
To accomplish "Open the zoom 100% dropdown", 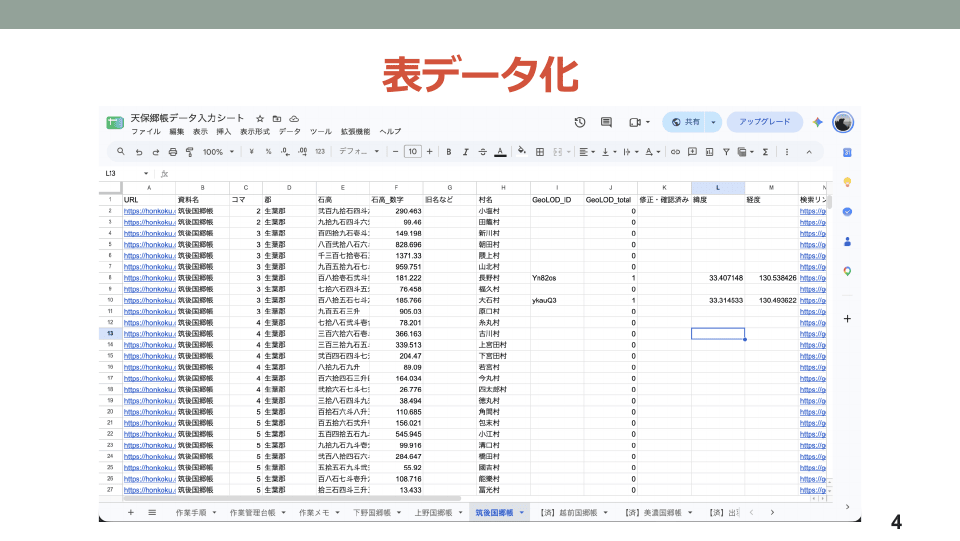I will 219,152.
